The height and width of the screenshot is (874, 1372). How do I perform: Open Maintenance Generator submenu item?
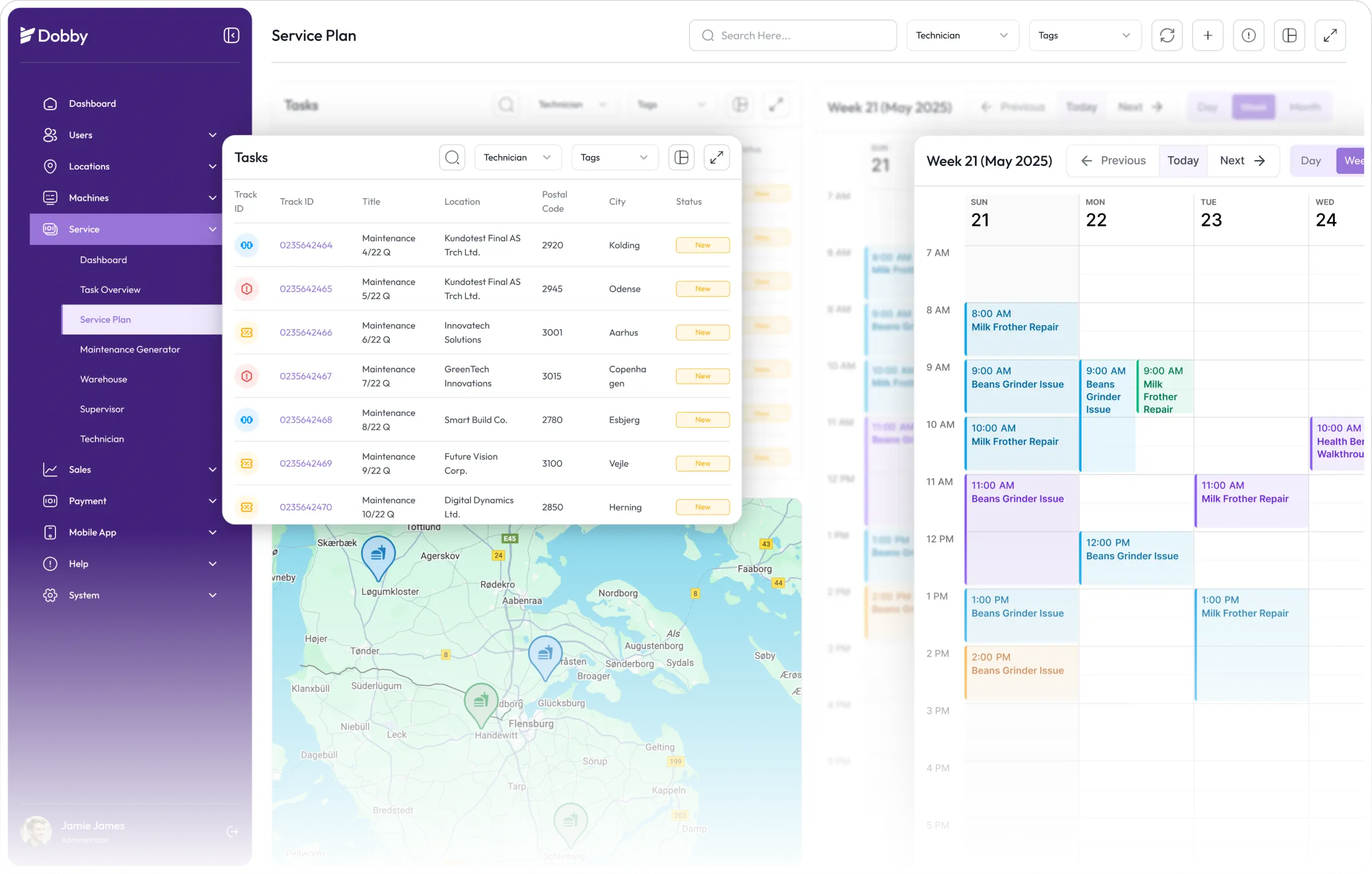pyautogui.click(x=130, y=349)
